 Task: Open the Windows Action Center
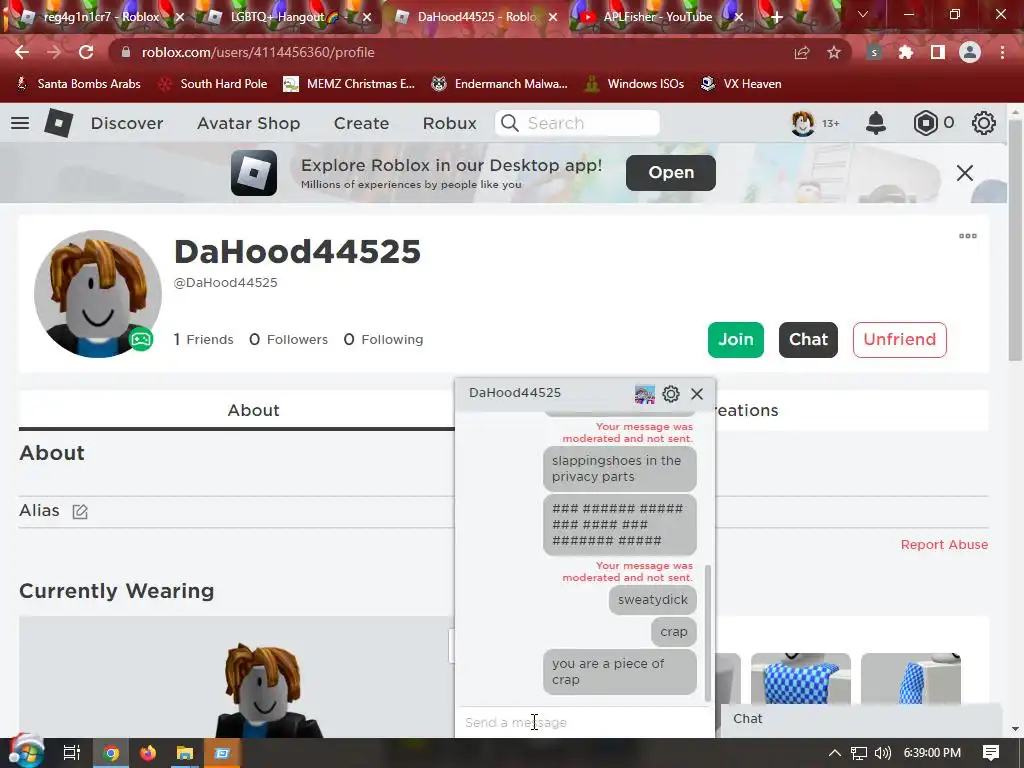[x=991, y=753]
